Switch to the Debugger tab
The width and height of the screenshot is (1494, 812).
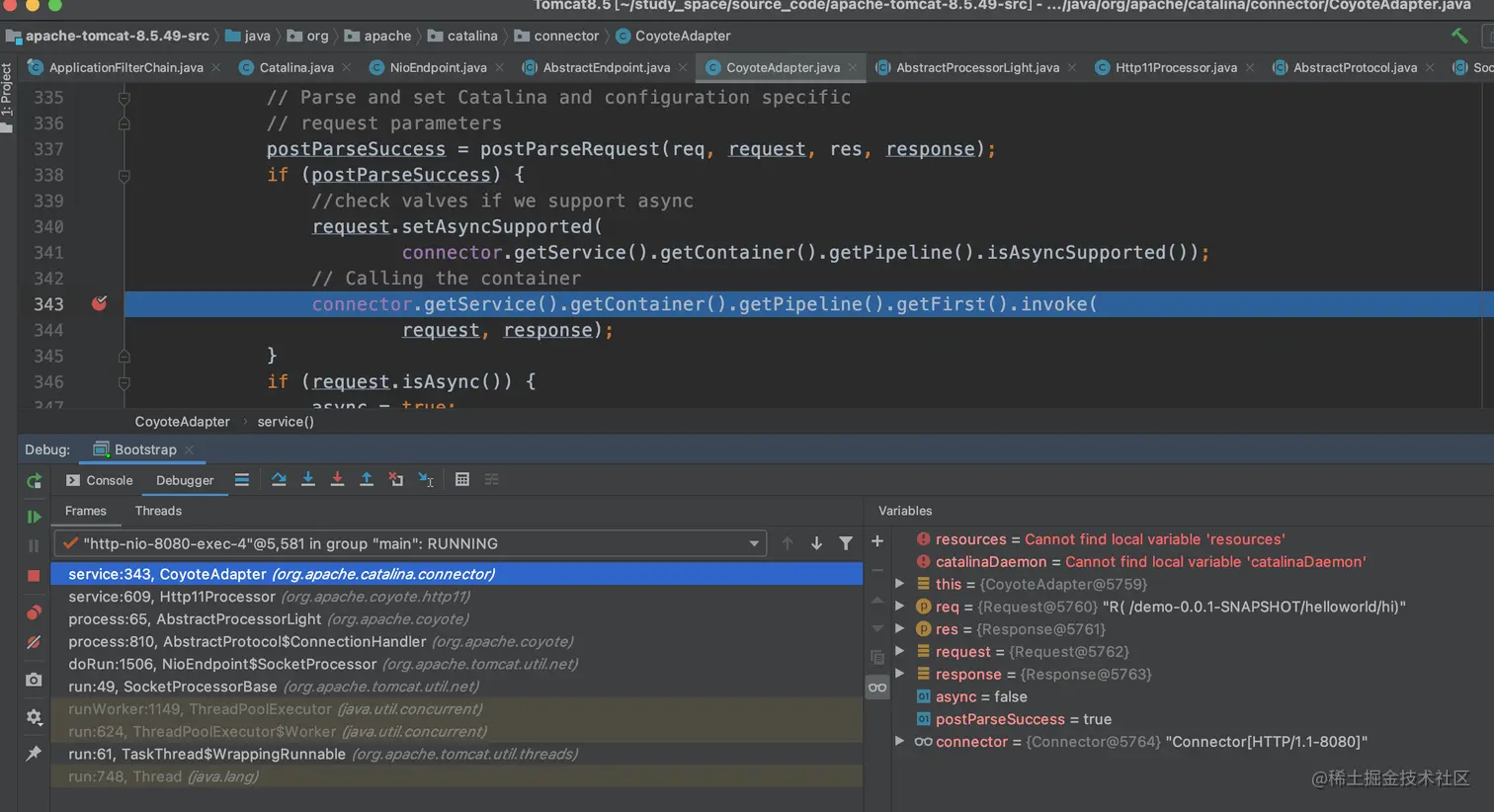tap(185, 480)
